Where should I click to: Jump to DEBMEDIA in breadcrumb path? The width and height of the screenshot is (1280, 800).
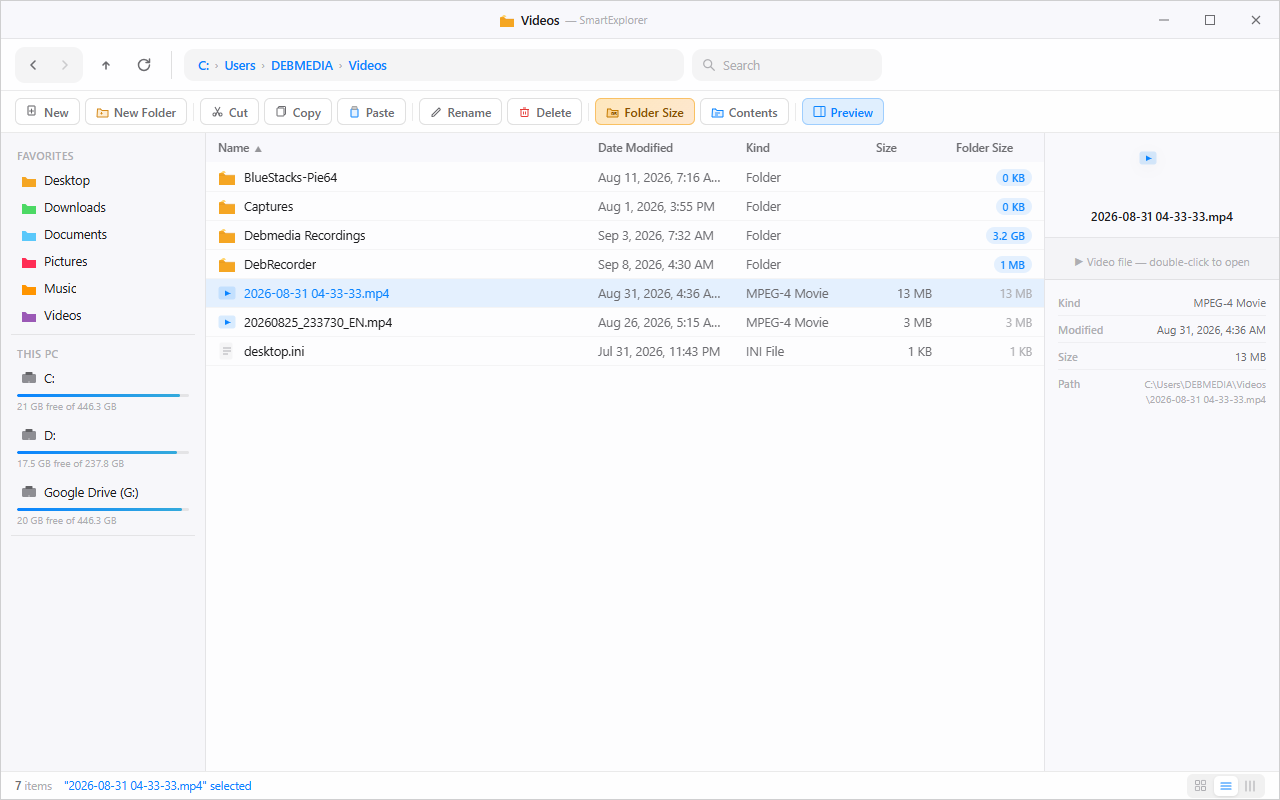(x=302, y=66)
